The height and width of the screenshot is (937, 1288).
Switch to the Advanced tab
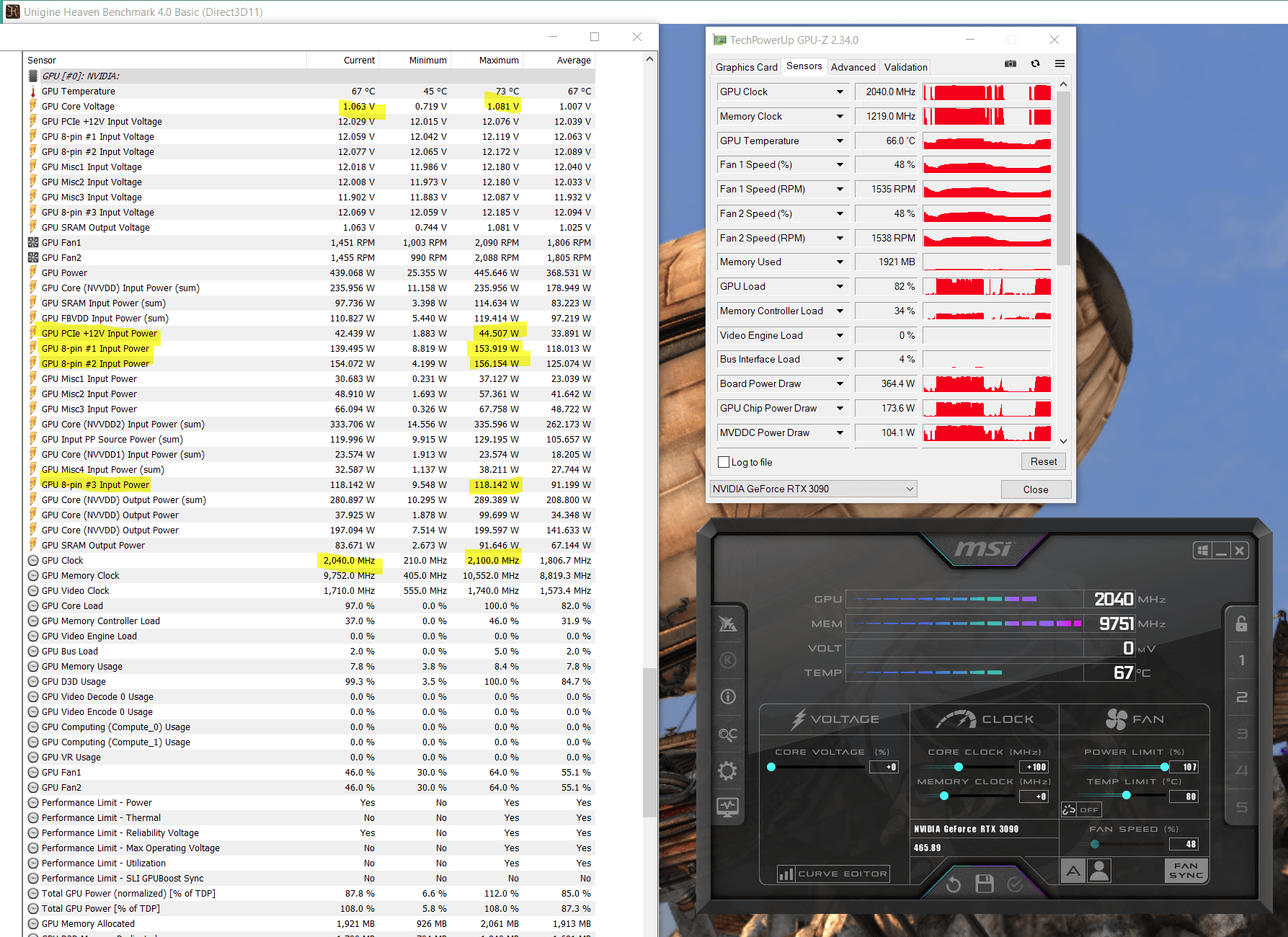[x=853, y=67]
